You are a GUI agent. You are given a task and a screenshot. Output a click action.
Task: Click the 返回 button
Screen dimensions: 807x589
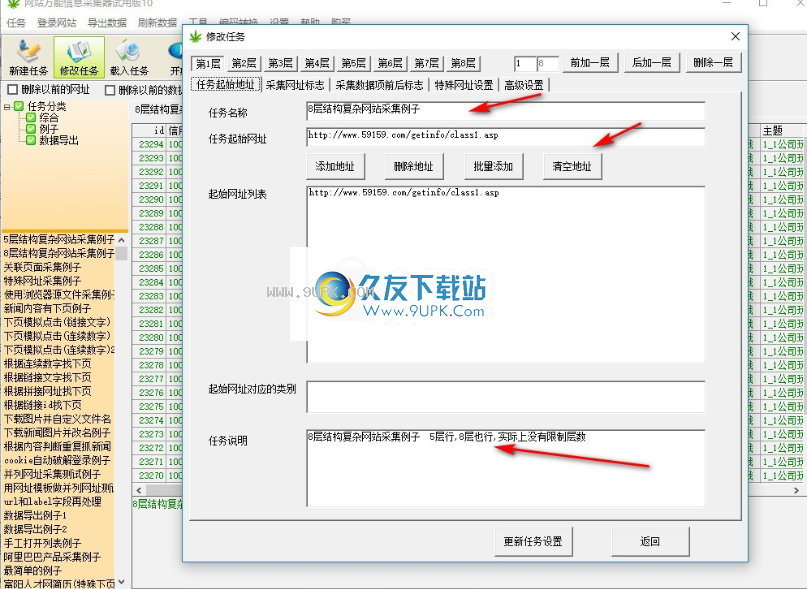point(650,542)
